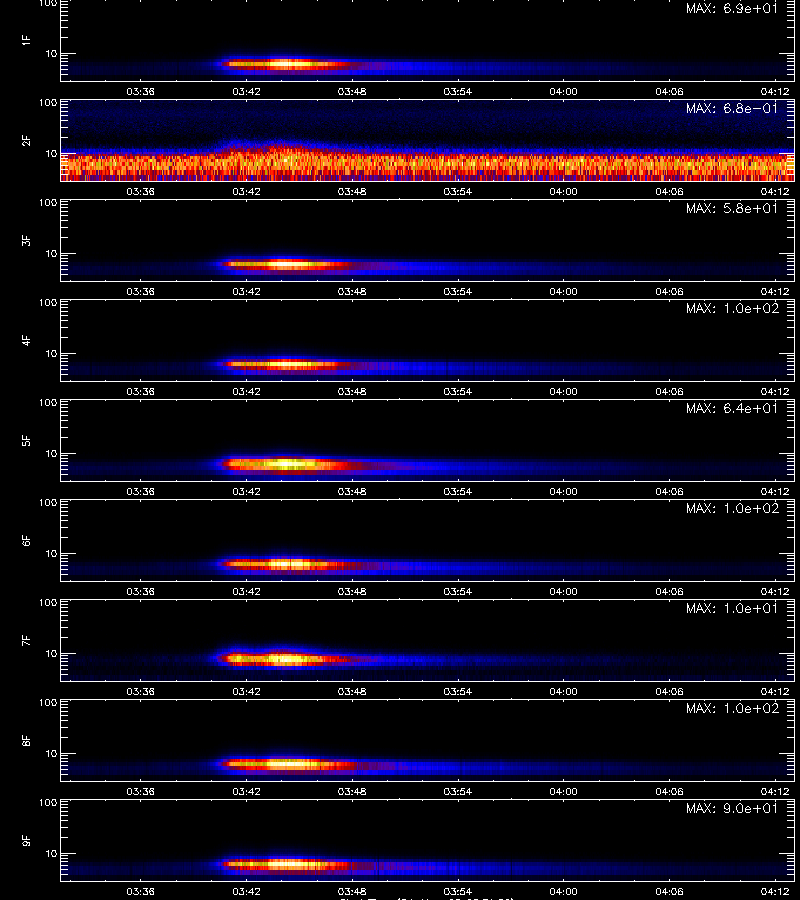Screen dimensions: 800x900
Task: Click the 04:06 tick label under panel 2F
Action: [669, 192]
